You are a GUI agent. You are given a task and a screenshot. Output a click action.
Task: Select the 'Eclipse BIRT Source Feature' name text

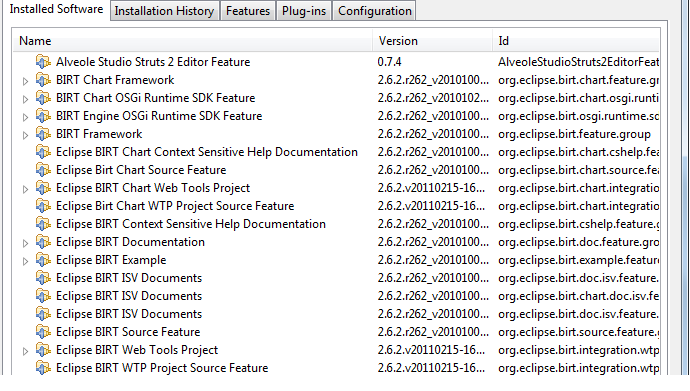(128, 333)
